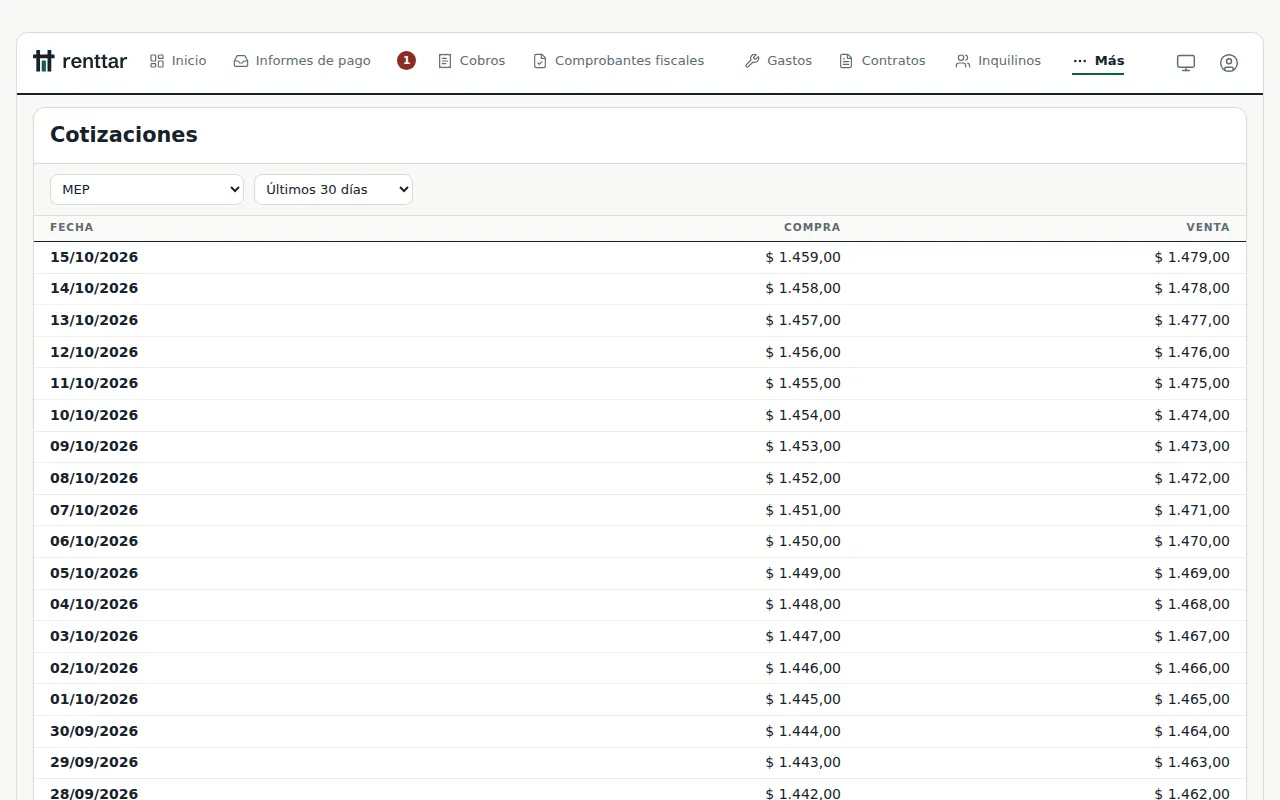Click the Contratos document icon
Viewport: 1280px width, 800px height.
coord(846,61)
